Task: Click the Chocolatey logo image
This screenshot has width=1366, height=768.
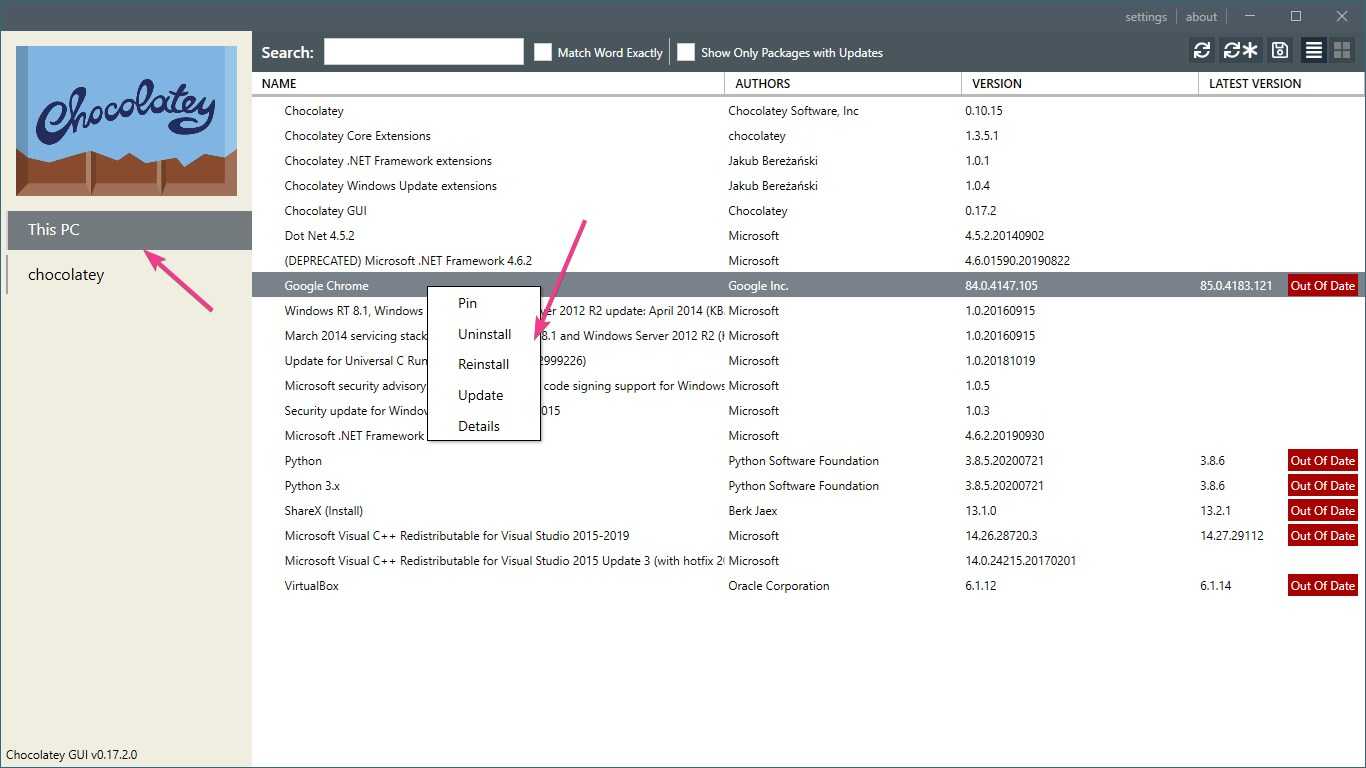Action: click(x=126, y=121)
